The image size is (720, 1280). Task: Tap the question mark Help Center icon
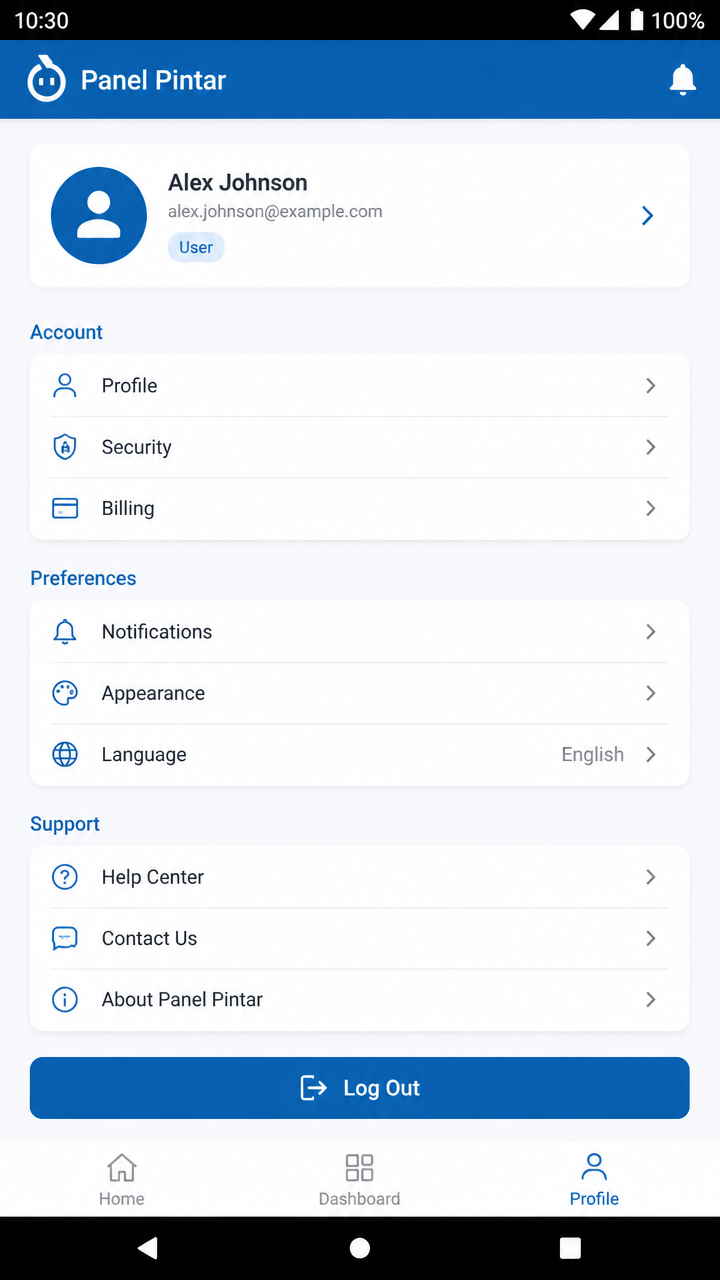tap(65, 877)
